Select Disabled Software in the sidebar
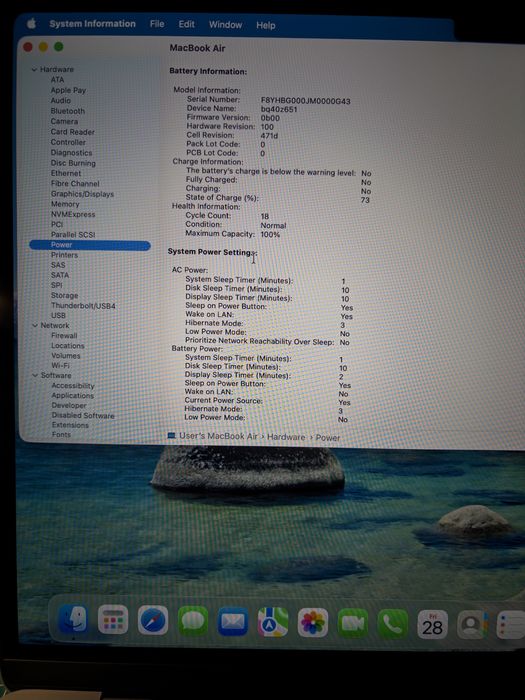The width and height of the screenshot is (525, 700). click(x=83, y=415)
